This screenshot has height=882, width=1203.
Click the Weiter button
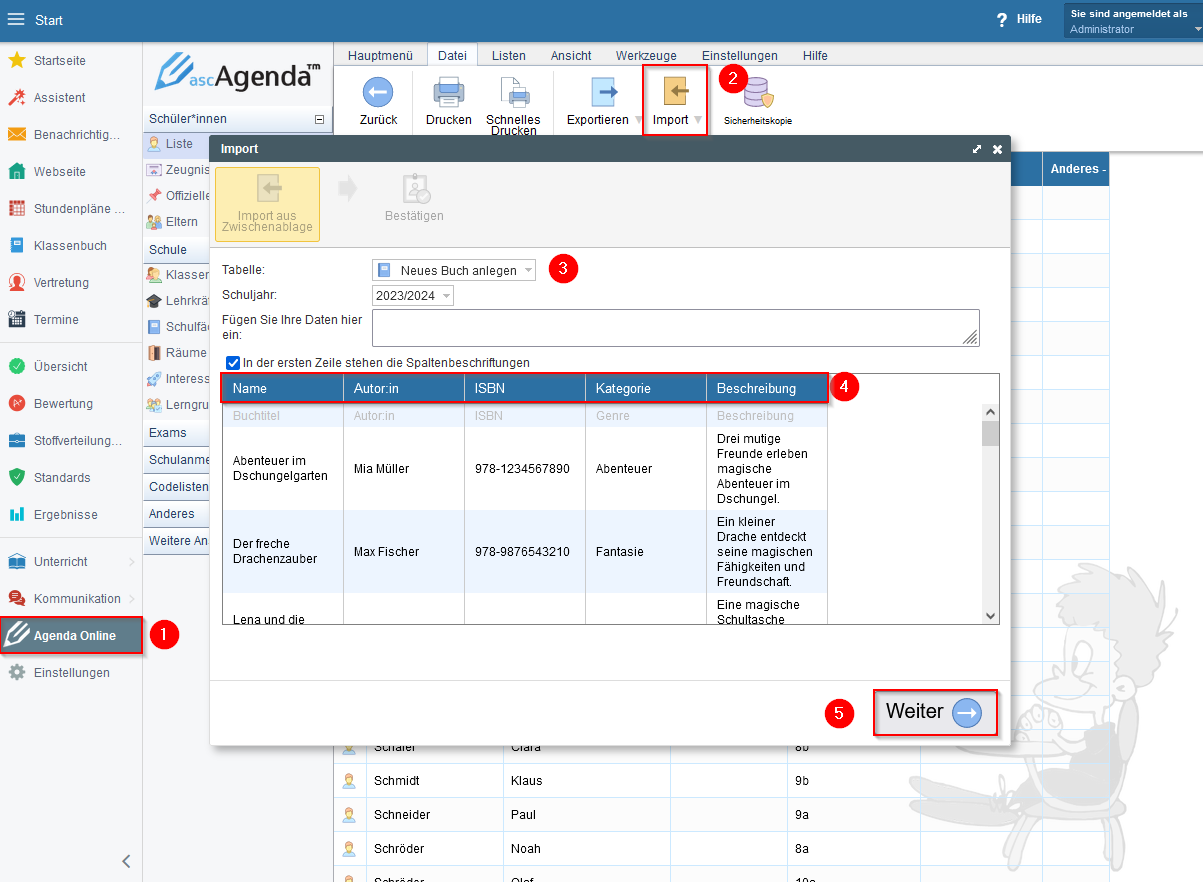[x=934, y=712]
